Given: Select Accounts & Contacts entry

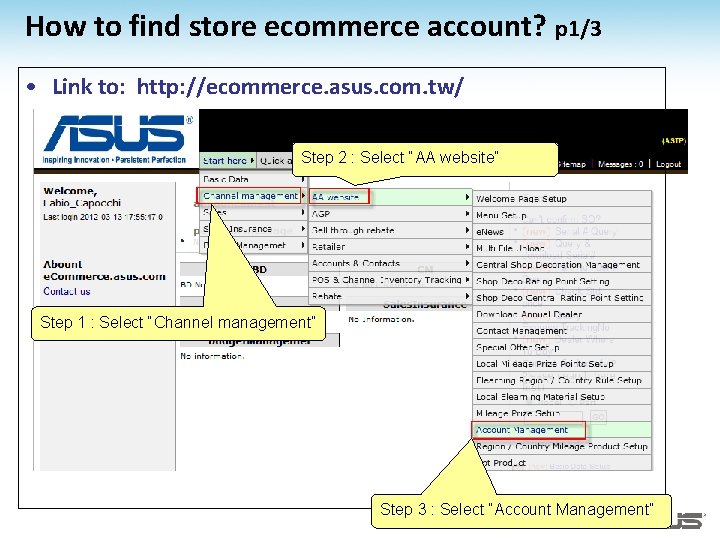Looking at the screenshot, I should pyautogui.click(x=390, y=264).
